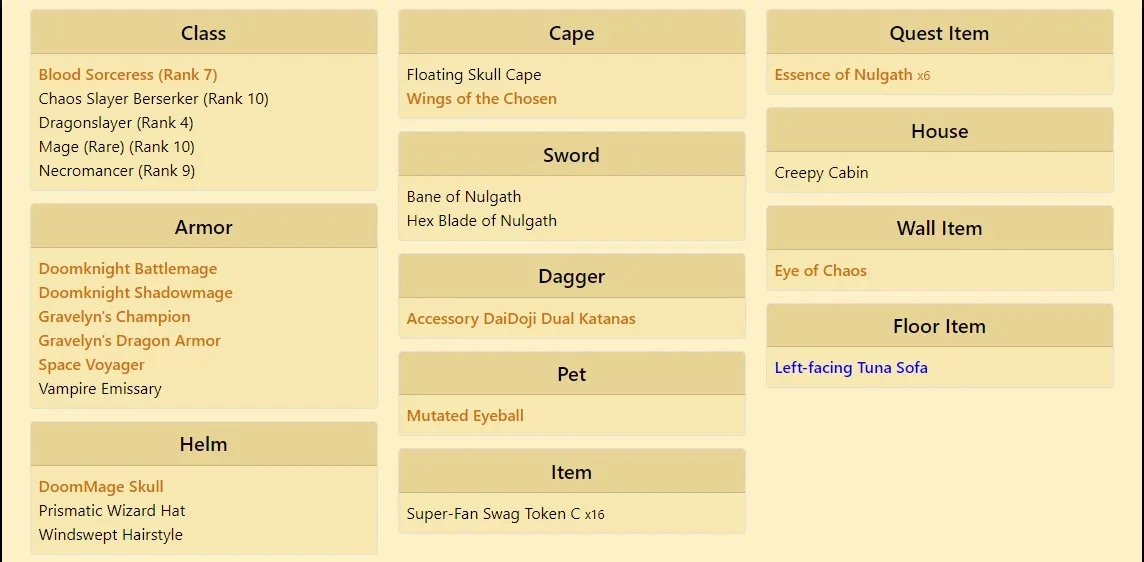Open the Mutated Eyeball pet link
This screenshot has height=562, width=1144.
[465, 416]
